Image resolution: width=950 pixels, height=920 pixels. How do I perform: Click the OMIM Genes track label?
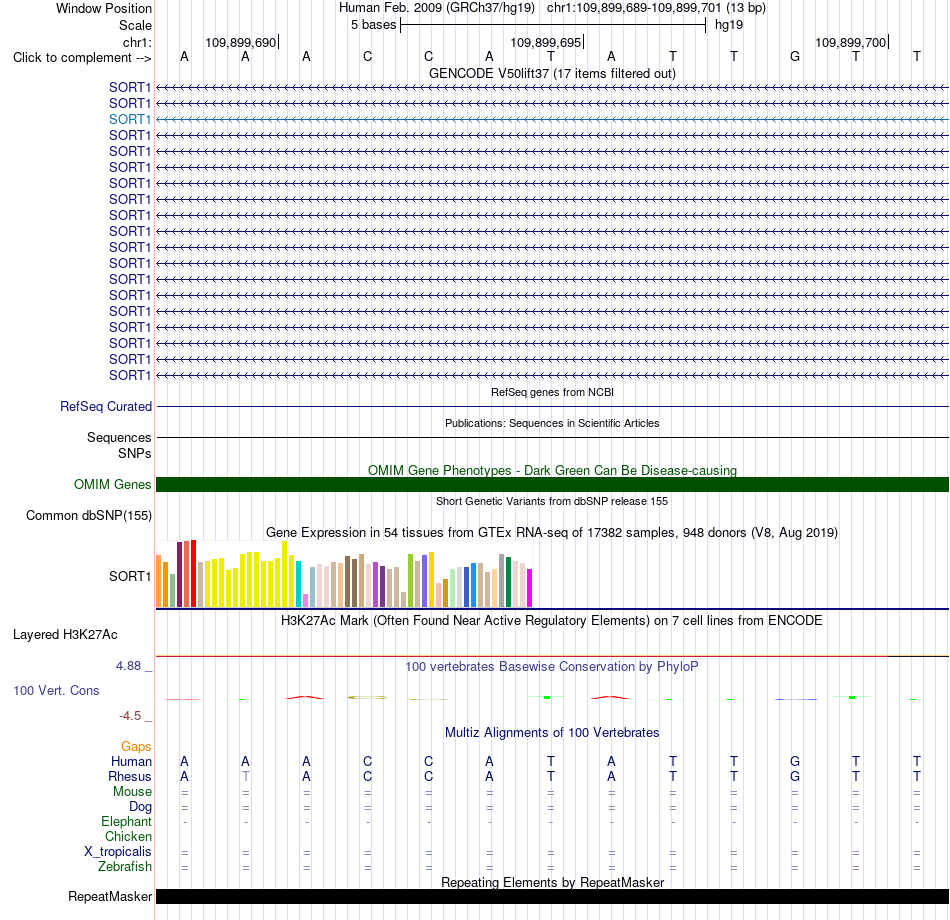[x=112, y=484]
